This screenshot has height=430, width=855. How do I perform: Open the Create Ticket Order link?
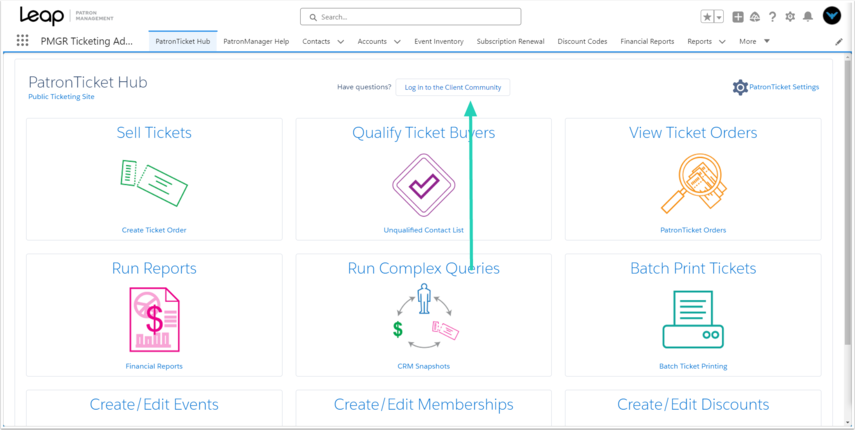pos(154,230)
